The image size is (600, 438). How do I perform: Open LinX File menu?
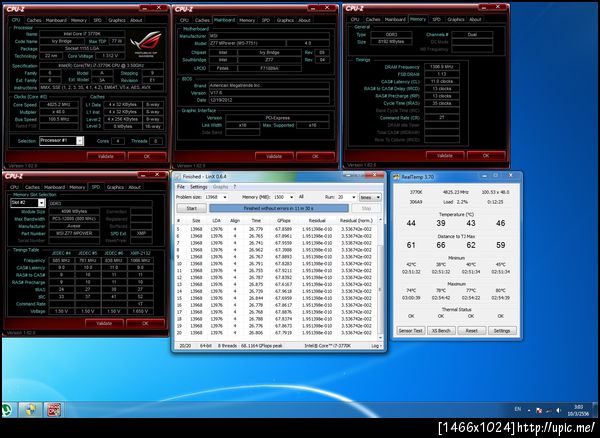point(180,187)
